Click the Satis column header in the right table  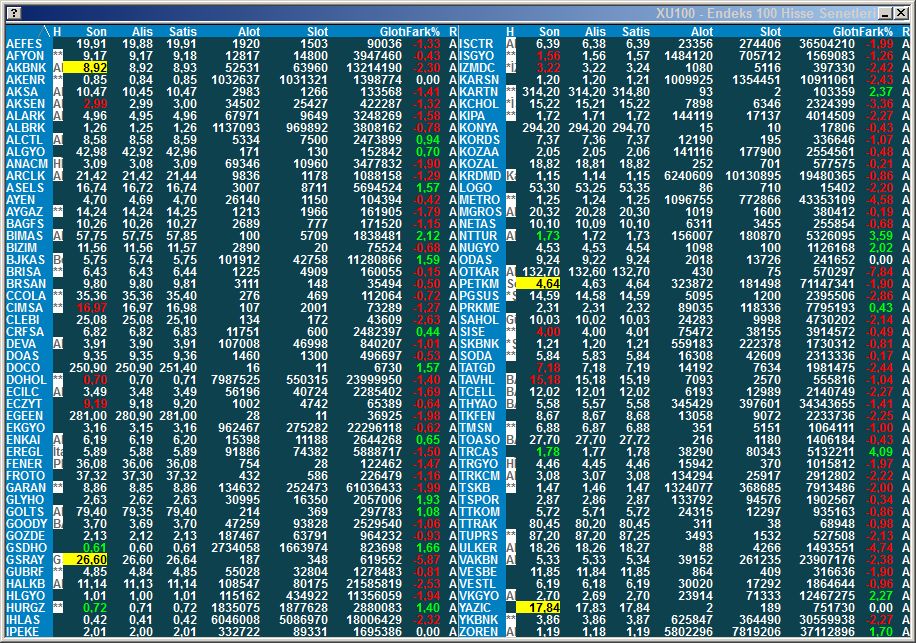point(636,32)
